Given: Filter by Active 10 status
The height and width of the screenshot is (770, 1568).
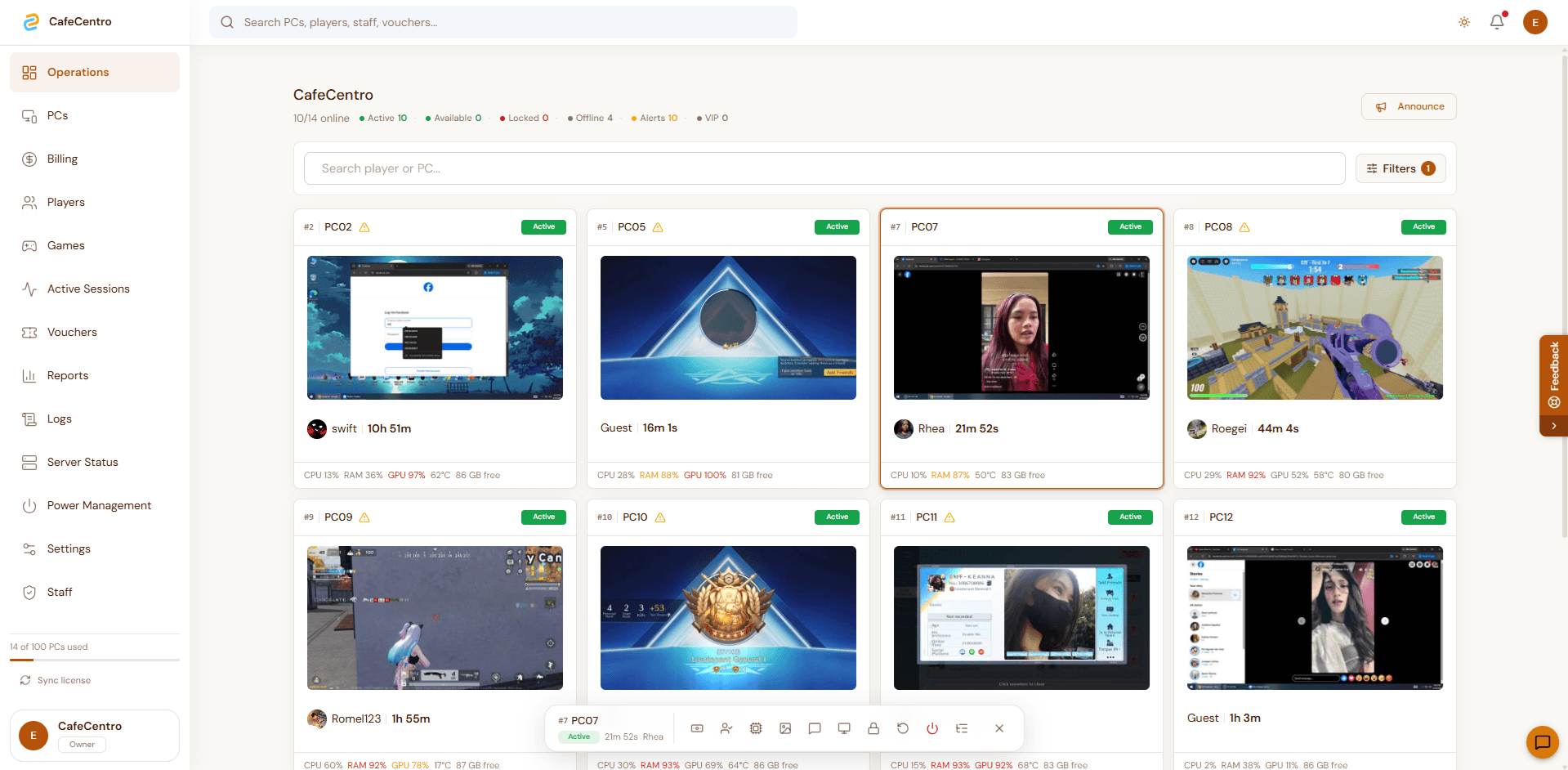Looking at the screenshot, I should click(x=383, y=118).
